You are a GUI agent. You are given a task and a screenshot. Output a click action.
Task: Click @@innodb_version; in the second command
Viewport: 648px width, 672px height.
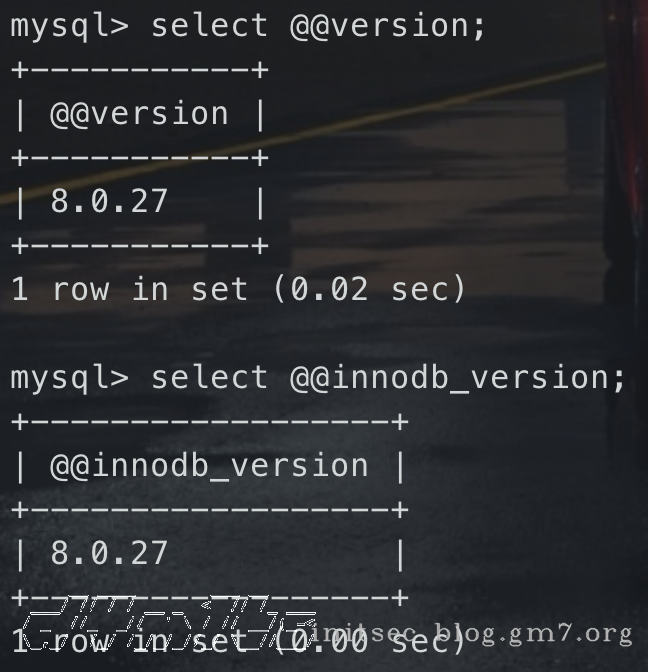[x=458, y=378]
